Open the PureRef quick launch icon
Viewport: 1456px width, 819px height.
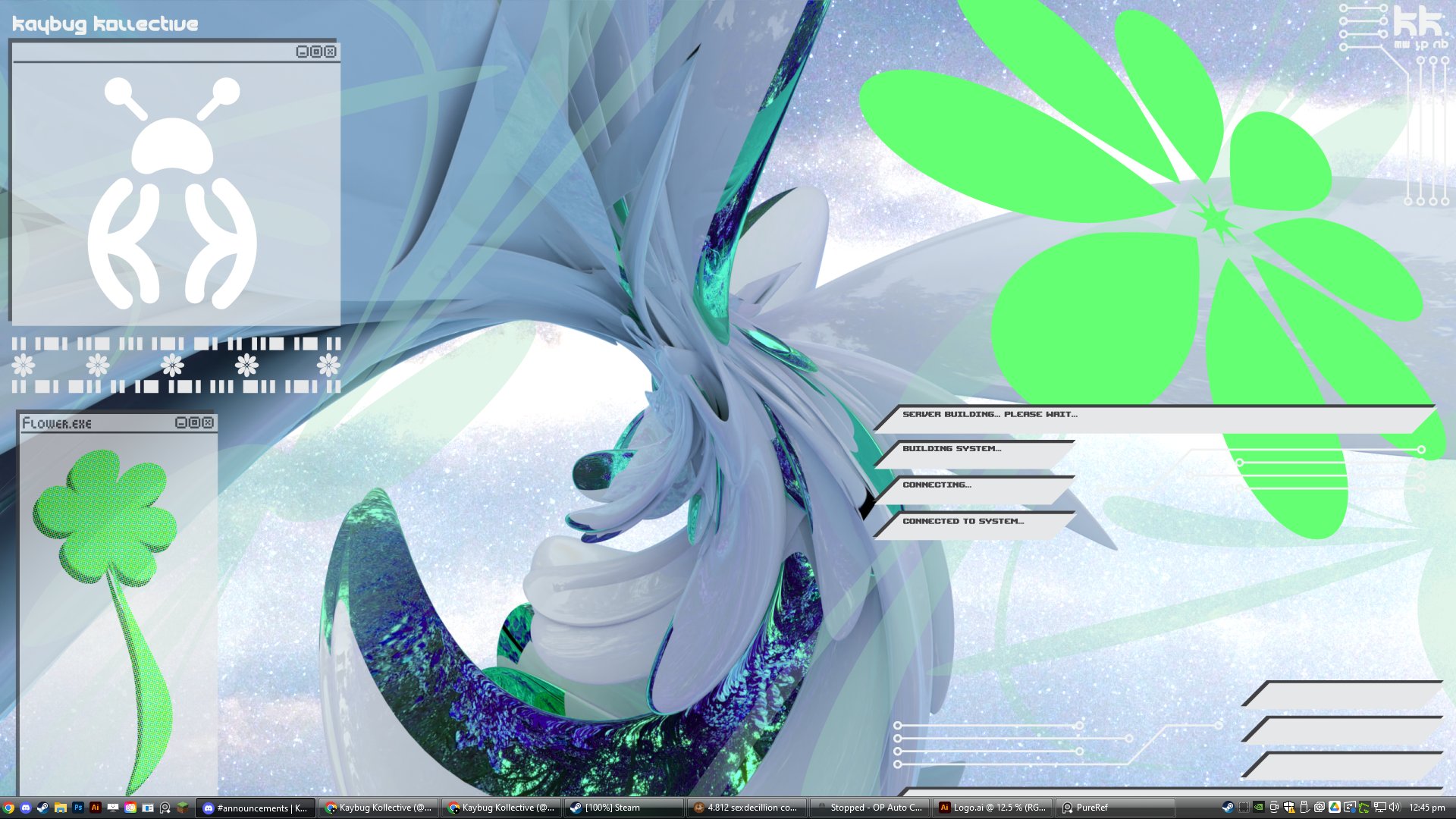click(x=165, y=808)
